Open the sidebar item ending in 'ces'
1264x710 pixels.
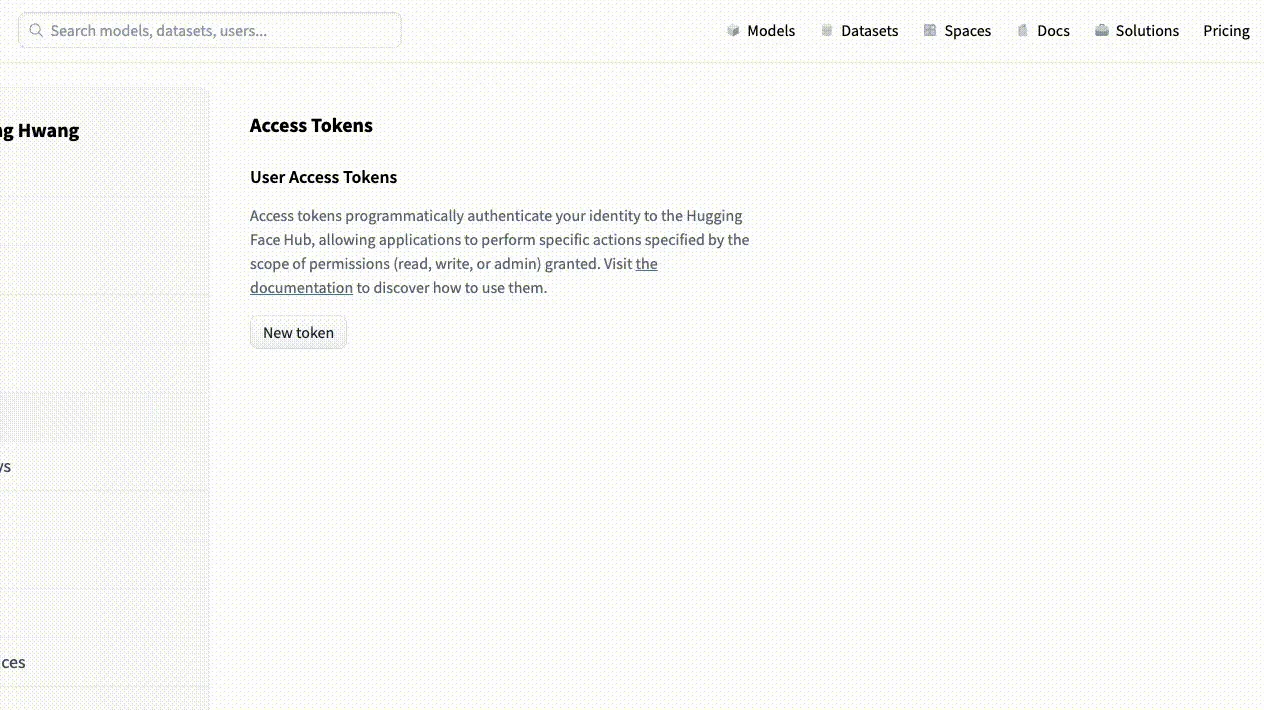point(12,662)
